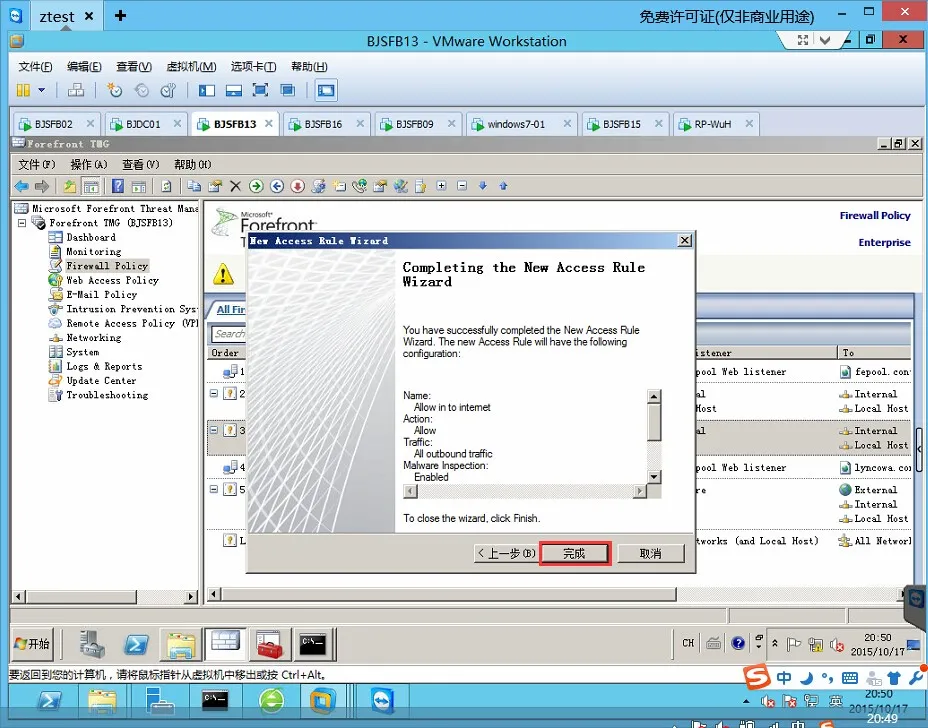Image resolution: width=928 pixels, height=728 pixels.
Task: Switch to windows7-01 VM tab
Action: point(515,124)
